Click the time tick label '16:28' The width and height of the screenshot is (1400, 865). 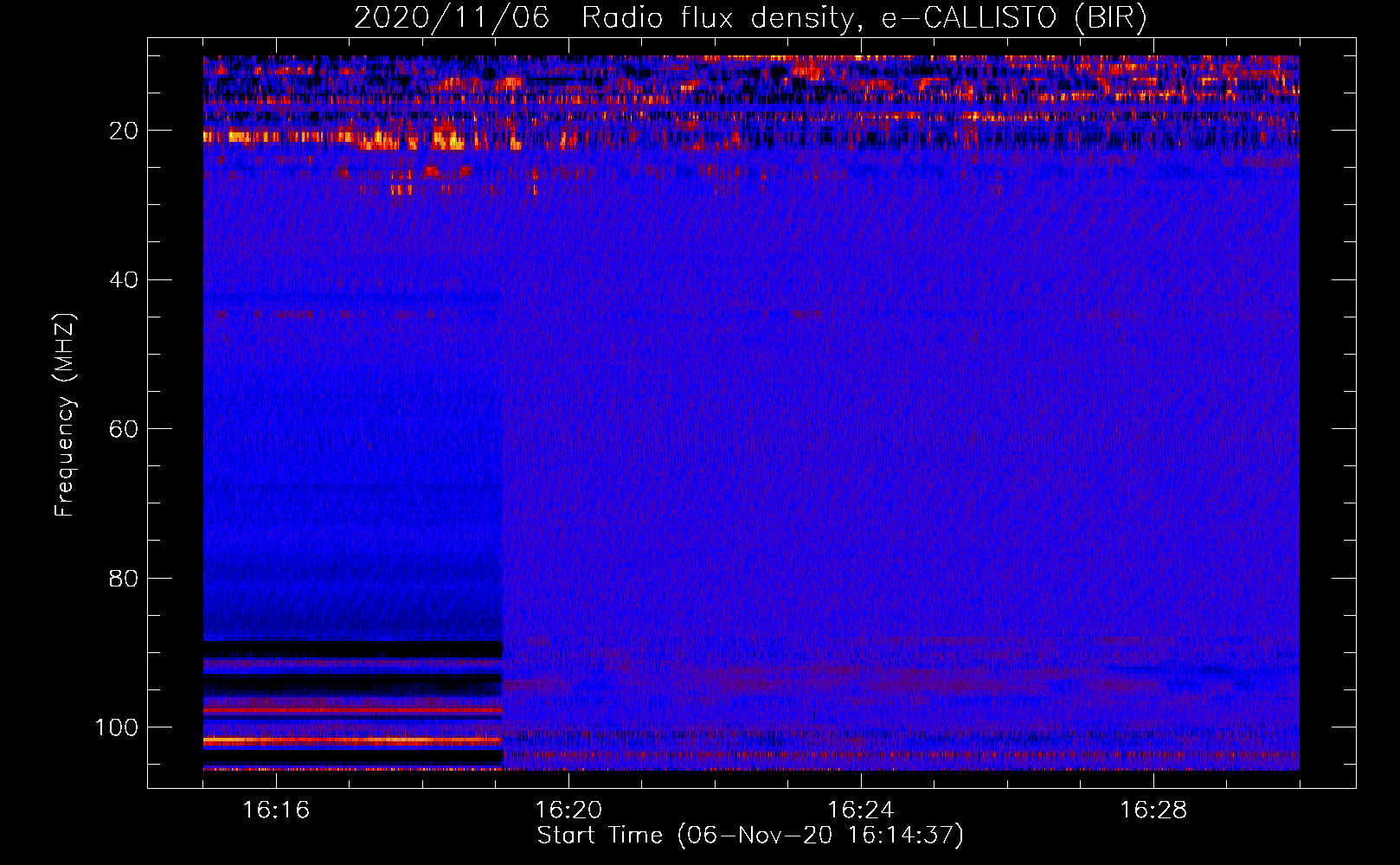(x=1153, y=811)
